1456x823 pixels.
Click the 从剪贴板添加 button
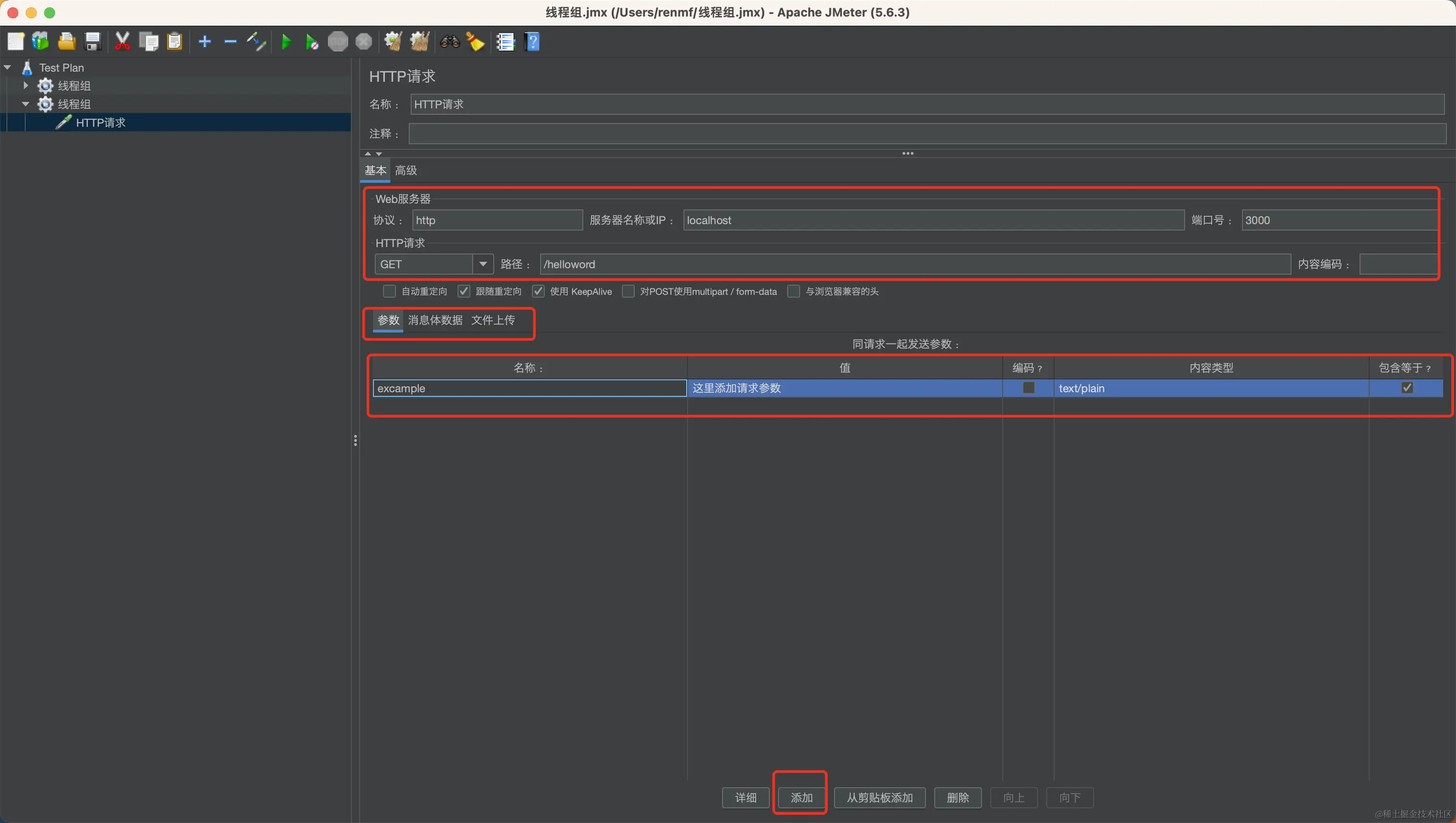click(x=880, y=797)
